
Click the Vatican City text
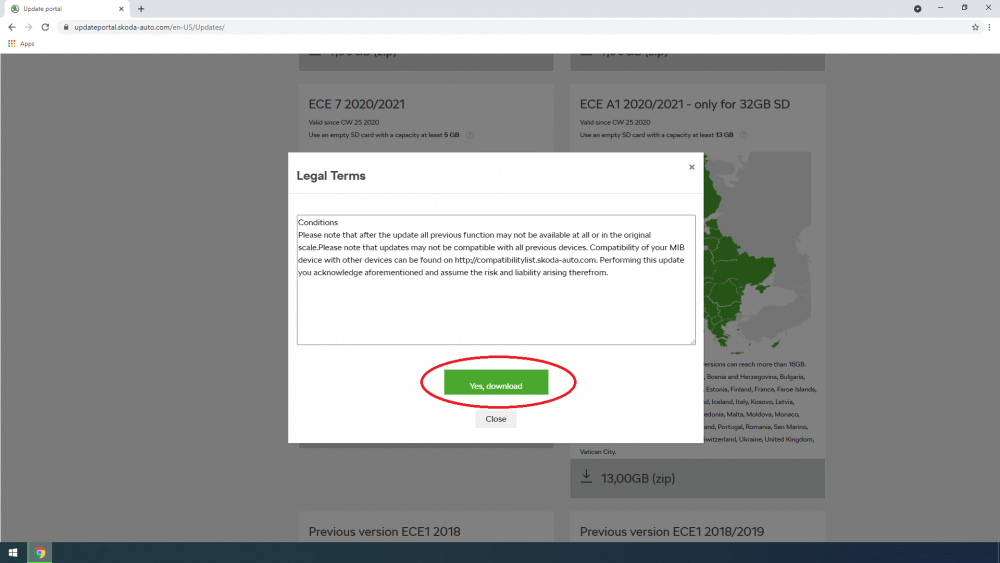coord(598,451)
